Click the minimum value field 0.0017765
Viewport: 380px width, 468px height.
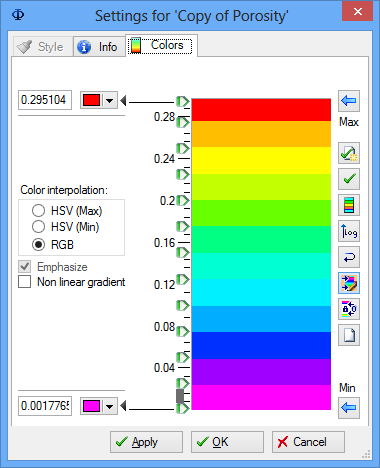click(45, 406)
